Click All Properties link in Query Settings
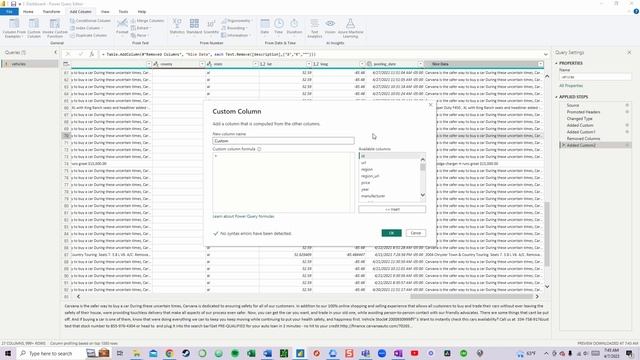 point(571,86)
